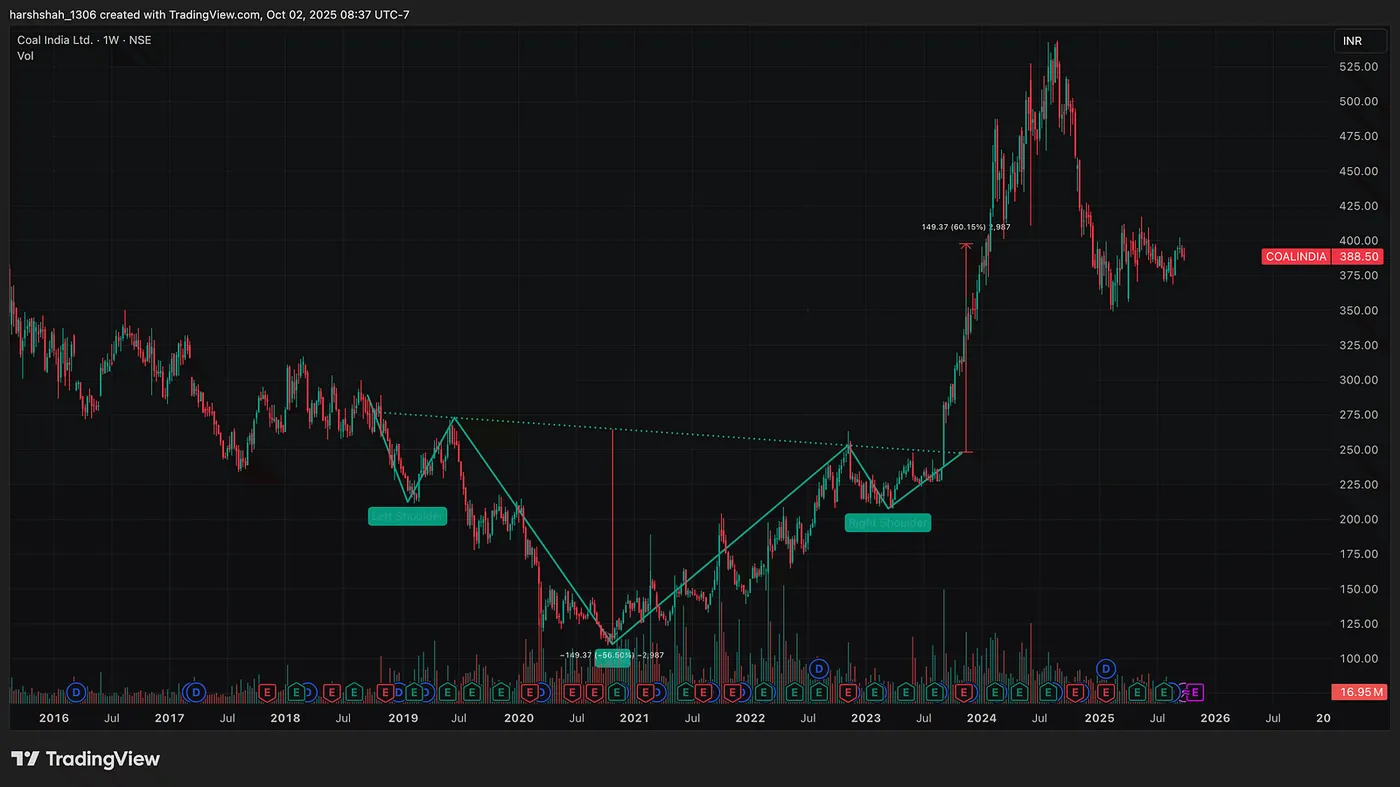Click the COALINDIA 388.50 price label
This screenshot has width=1400, height=787.
click(x=1322, y=257)
